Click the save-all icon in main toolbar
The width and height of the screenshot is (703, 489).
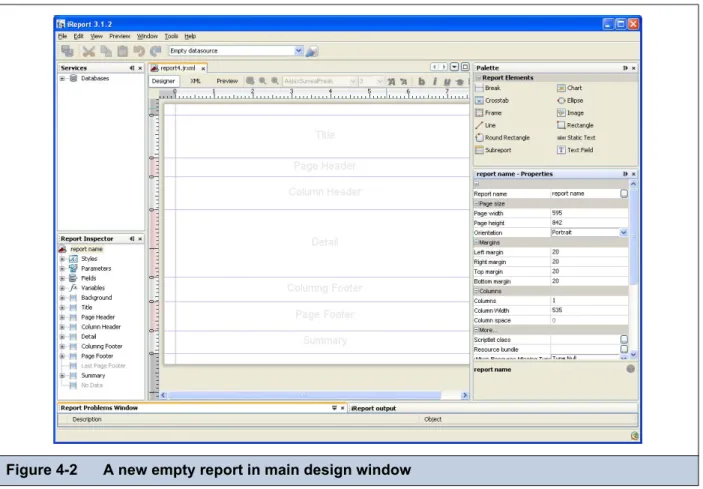tap(67, 51)
